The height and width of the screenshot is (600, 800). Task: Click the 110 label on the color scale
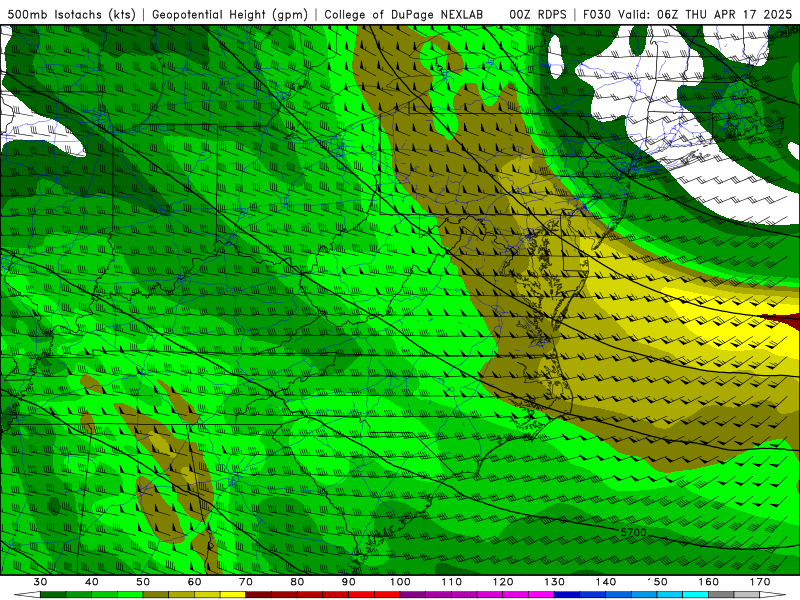coord(452,582)
